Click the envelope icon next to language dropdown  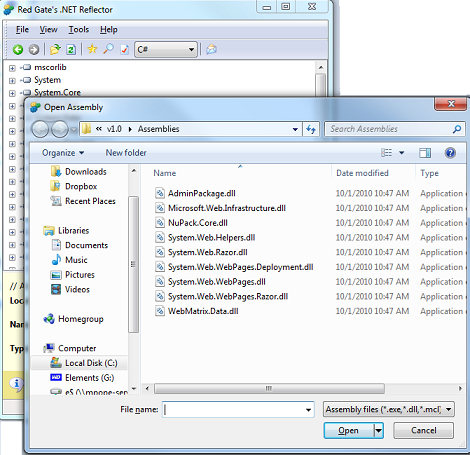pyautogui.click(x=211, y=49)
